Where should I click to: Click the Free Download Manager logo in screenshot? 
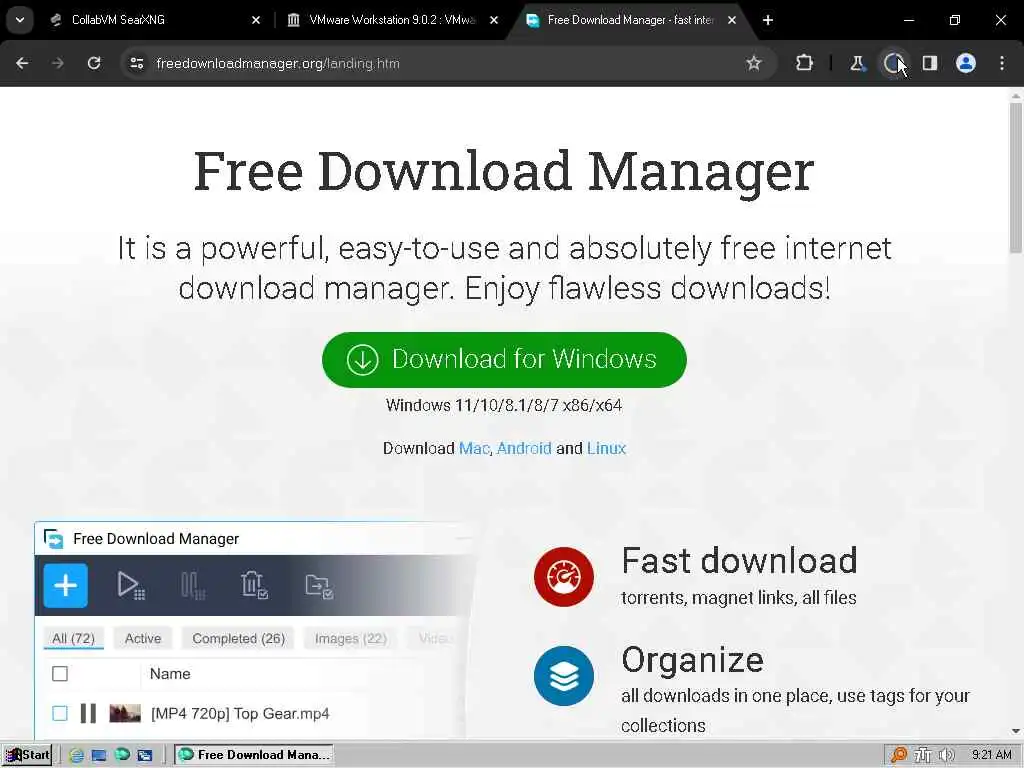click(54, 539)
